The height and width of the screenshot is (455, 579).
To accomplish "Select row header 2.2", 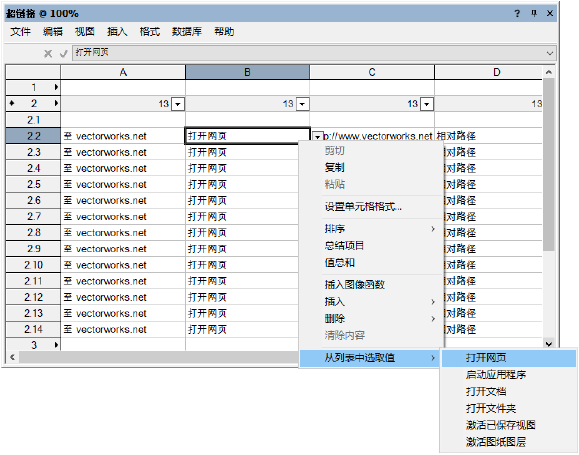I will click(33, 136).
